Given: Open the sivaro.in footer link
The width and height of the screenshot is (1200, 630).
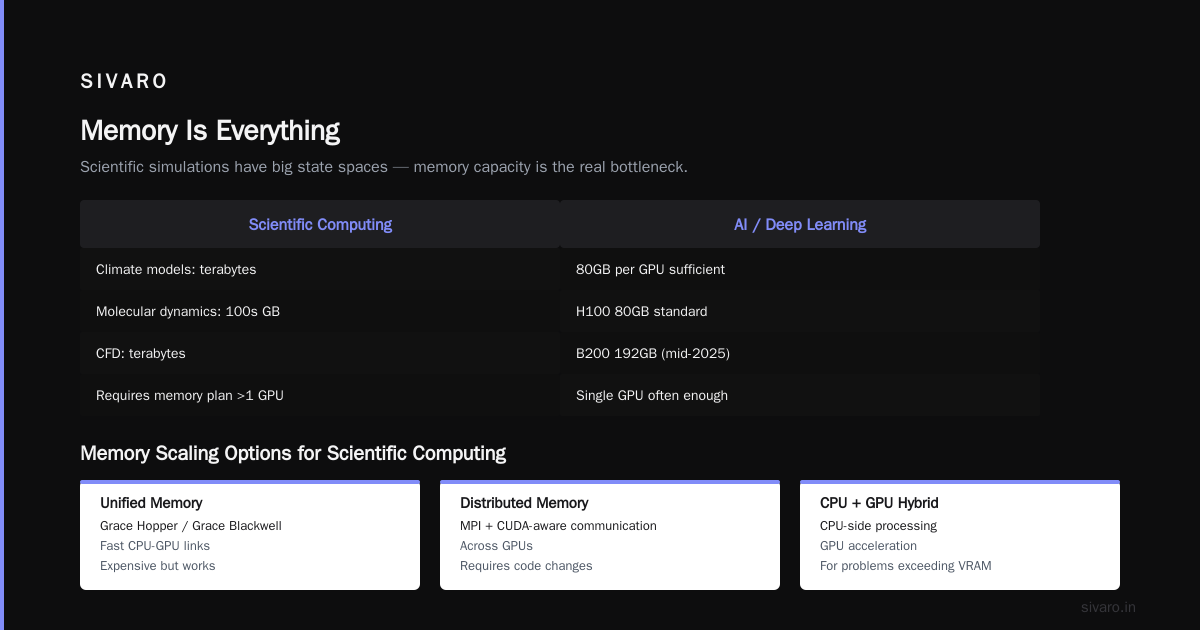Looking at the screenshot, I should (x=1108, y=607).
